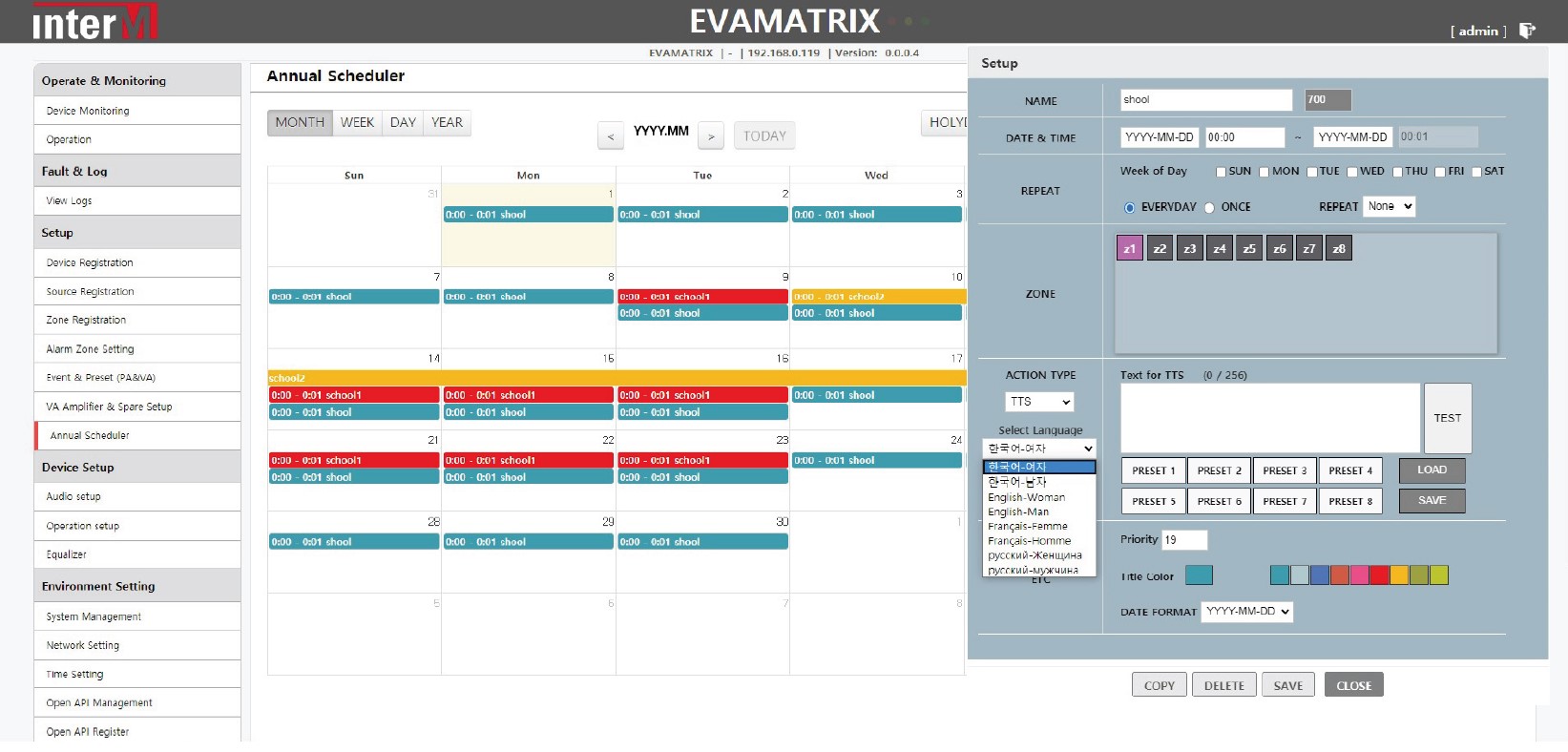
Task: Tick the THU weekday checkbox
Action: (1397, 172)
